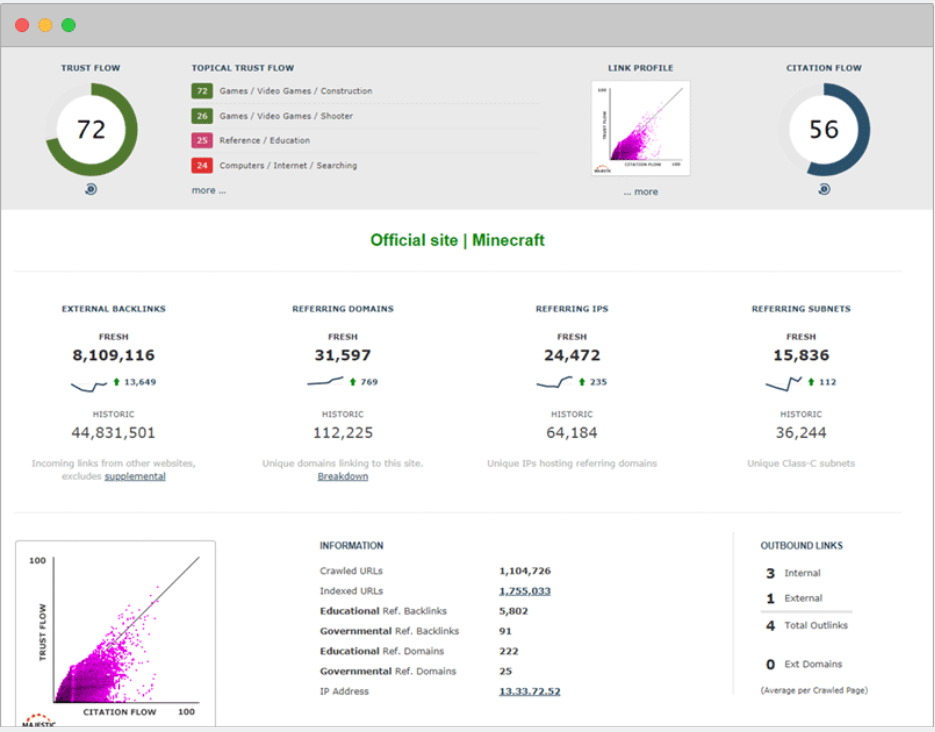Click the Information section heading

pos(351,546)
